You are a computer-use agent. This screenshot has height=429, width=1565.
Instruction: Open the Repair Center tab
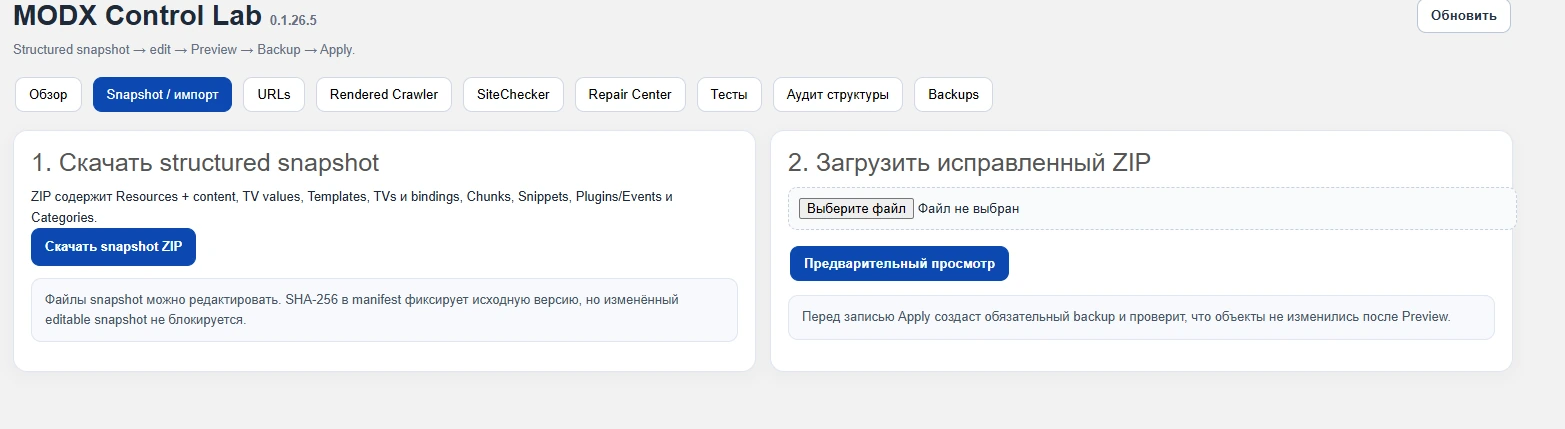(x=630, y=95)
